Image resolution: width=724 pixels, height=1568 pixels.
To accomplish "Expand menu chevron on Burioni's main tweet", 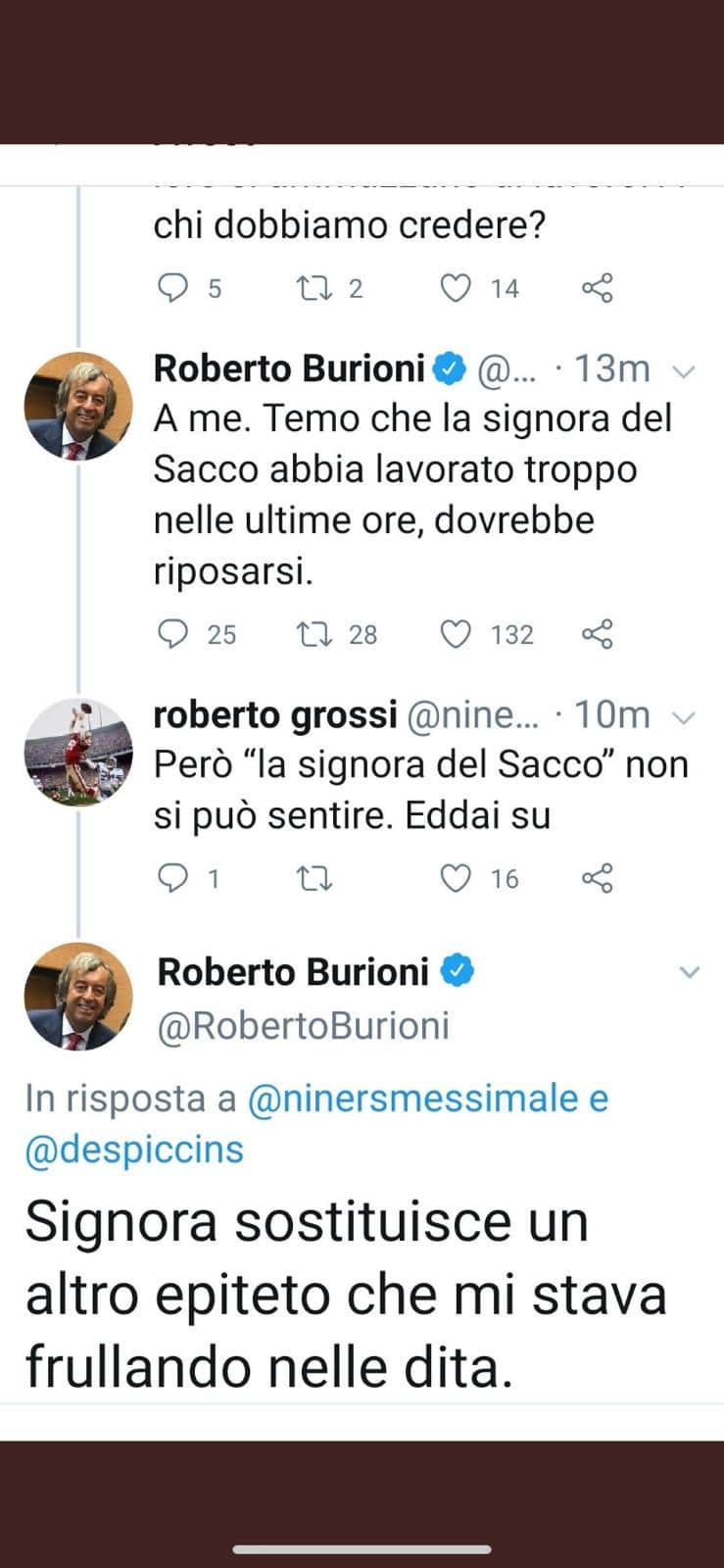I will pyautogui.click(x=690, y=973).
